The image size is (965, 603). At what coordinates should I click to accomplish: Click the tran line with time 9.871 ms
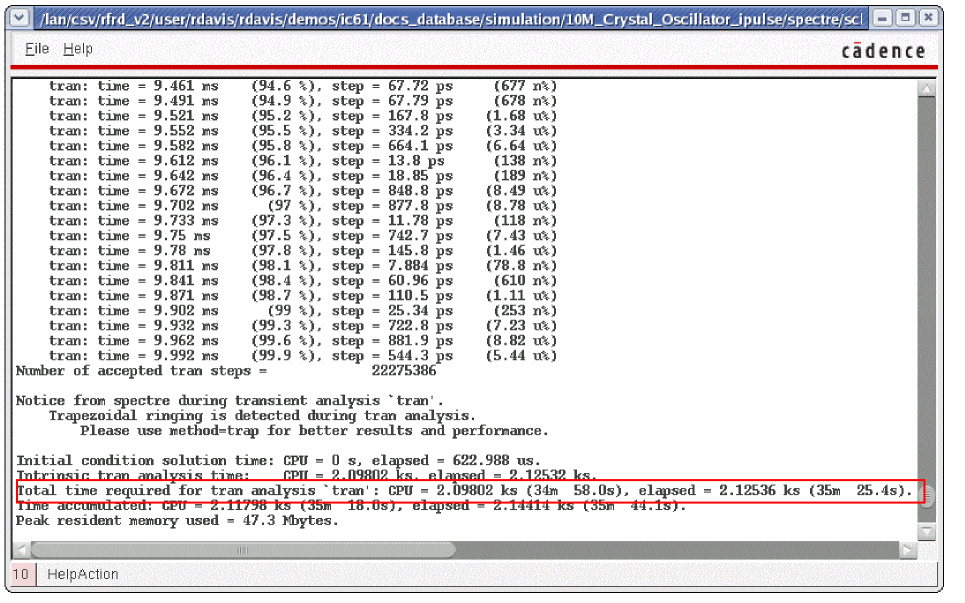coord(303,296)
